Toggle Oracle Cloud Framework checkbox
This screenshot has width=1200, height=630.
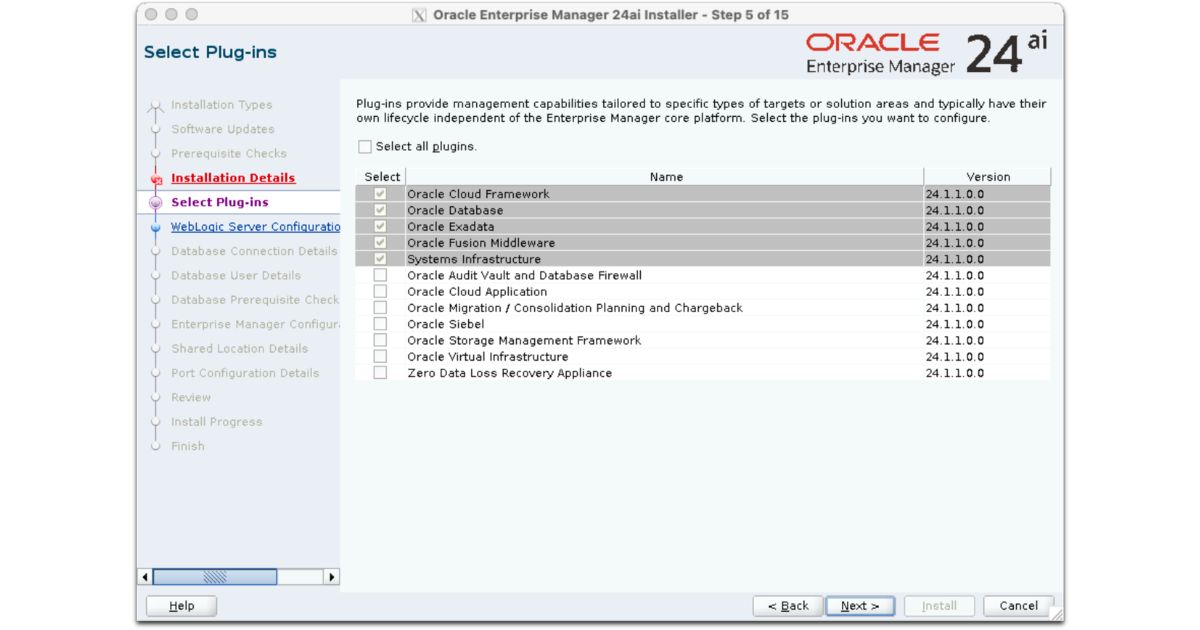[x=380, y=194]
